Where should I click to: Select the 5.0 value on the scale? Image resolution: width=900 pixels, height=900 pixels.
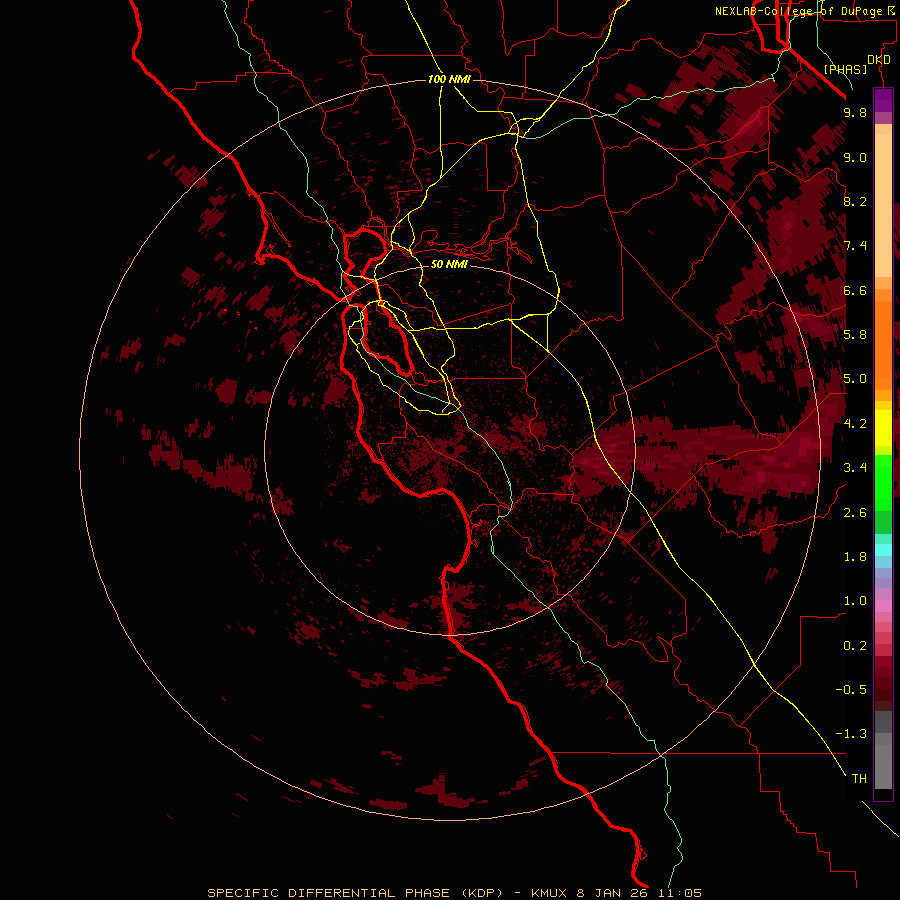855,379
